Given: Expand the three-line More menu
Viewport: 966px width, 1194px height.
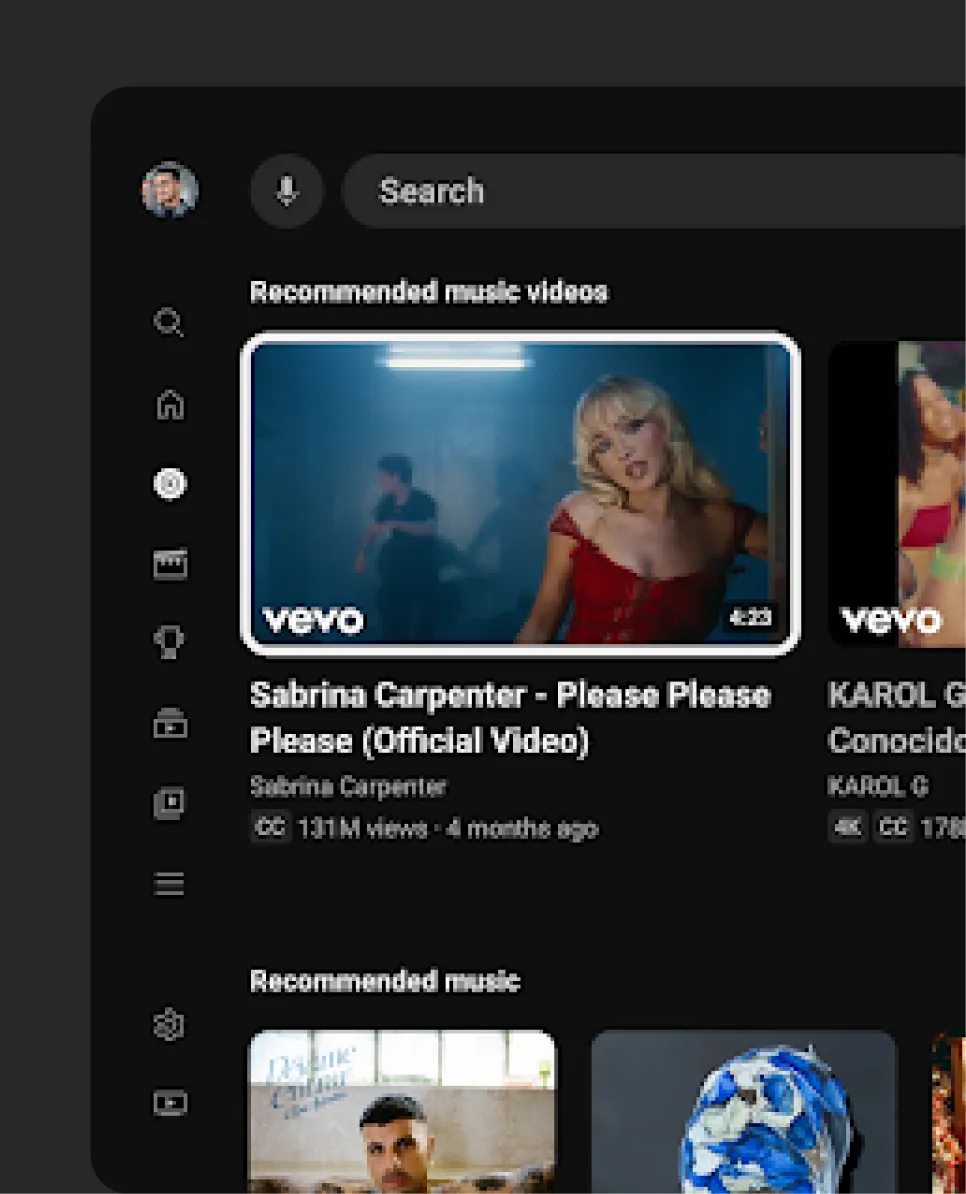Looking at the screenshot, I should pyautogui.click(x=170, y=884).
